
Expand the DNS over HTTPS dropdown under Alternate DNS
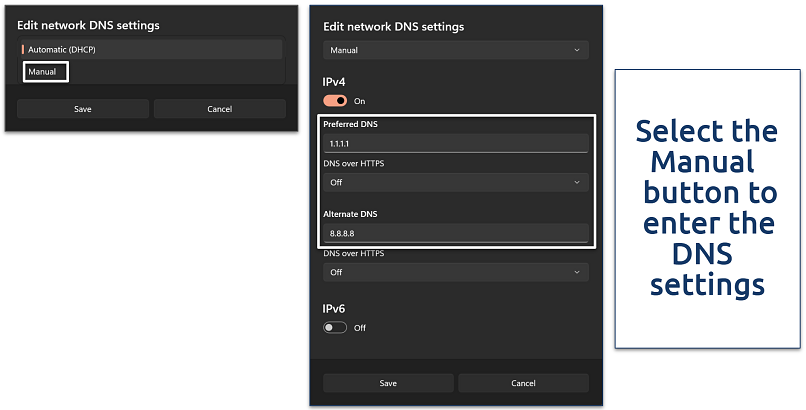click(455, 272)
